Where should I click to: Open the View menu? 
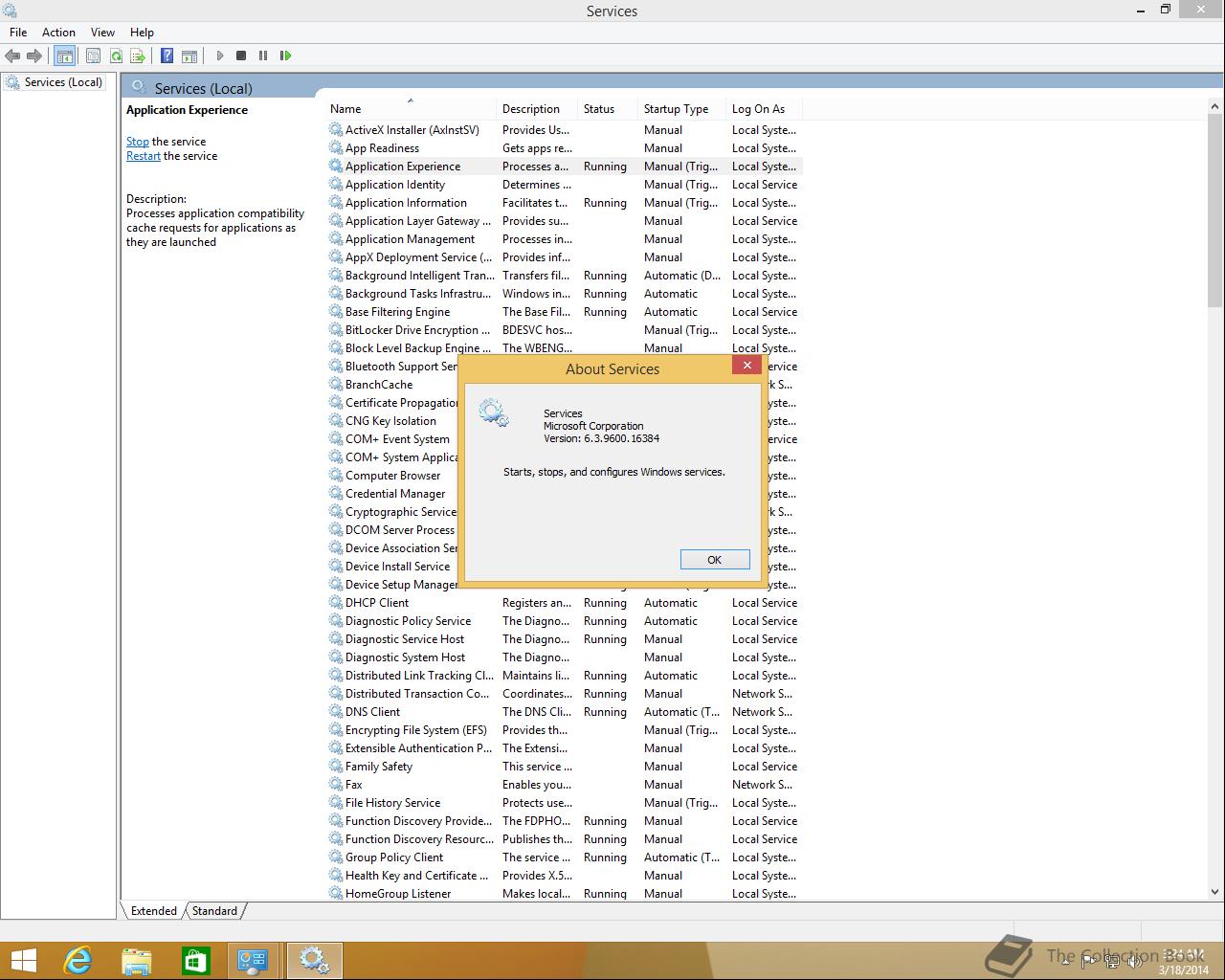point(102,33)
